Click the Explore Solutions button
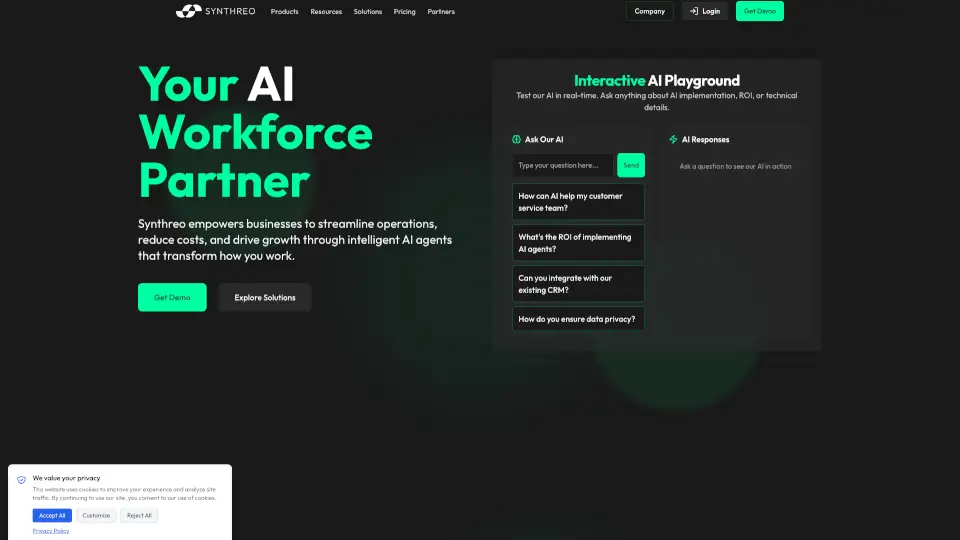 pyautogui.click(x=265, y=298)
